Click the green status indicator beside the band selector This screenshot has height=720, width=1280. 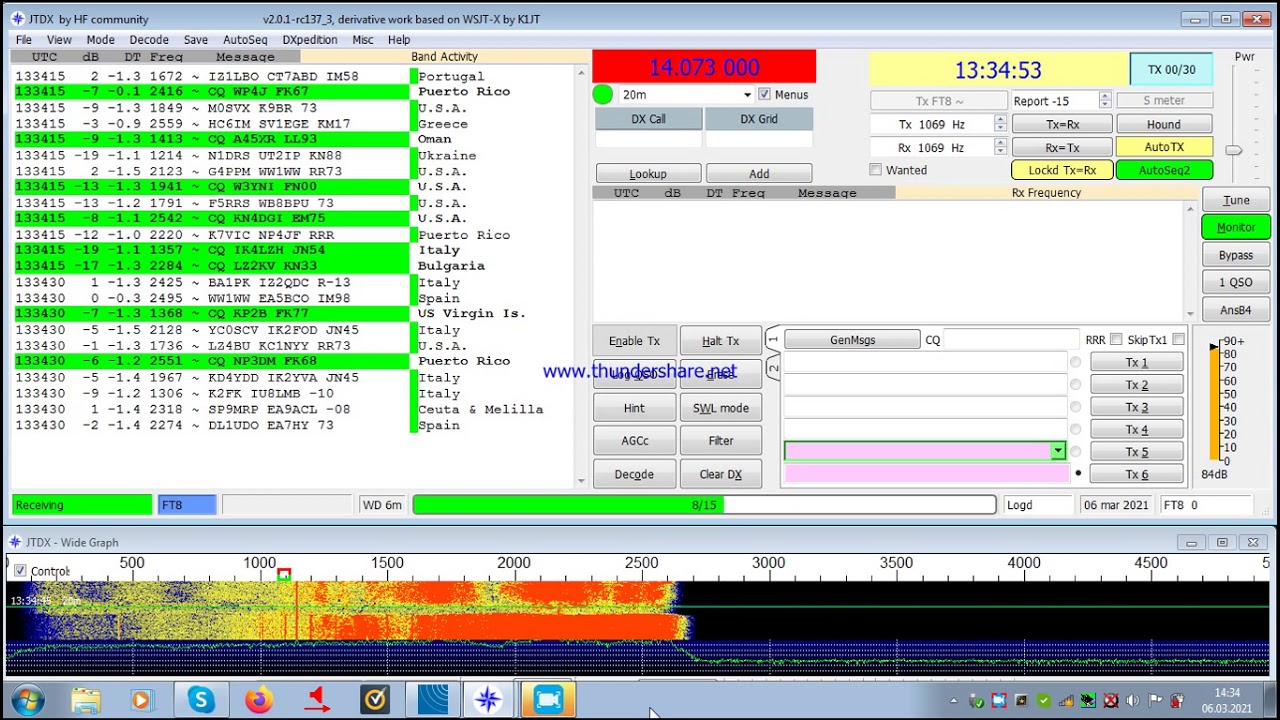pyautogui.click(x=602, y=94)
